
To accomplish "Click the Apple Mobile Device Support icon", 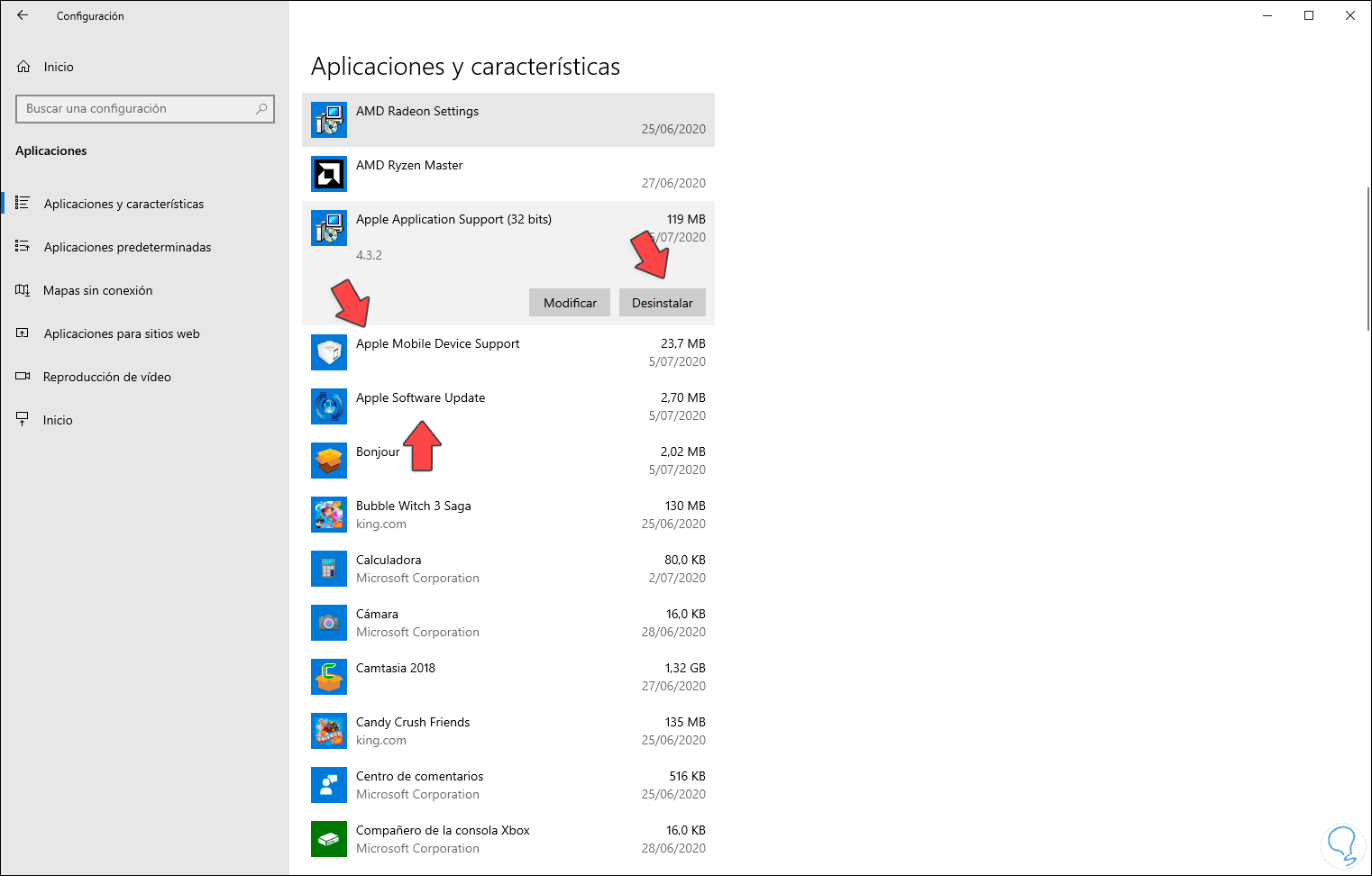I will [x=329, y=352].
